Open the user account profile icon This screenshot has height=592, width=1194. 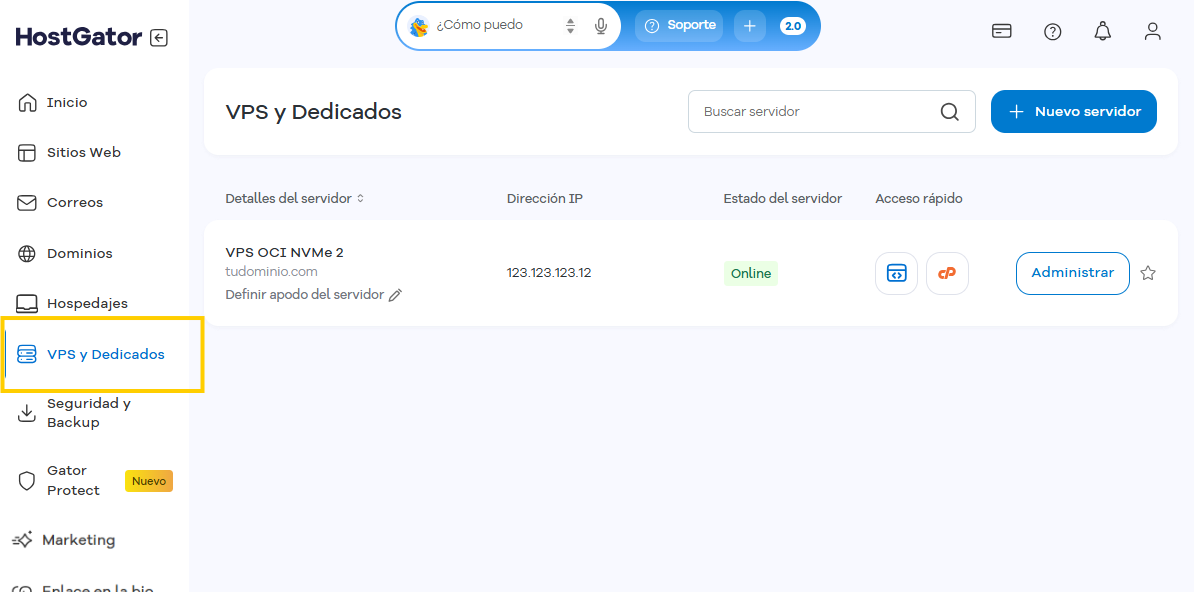[1153, 31]
